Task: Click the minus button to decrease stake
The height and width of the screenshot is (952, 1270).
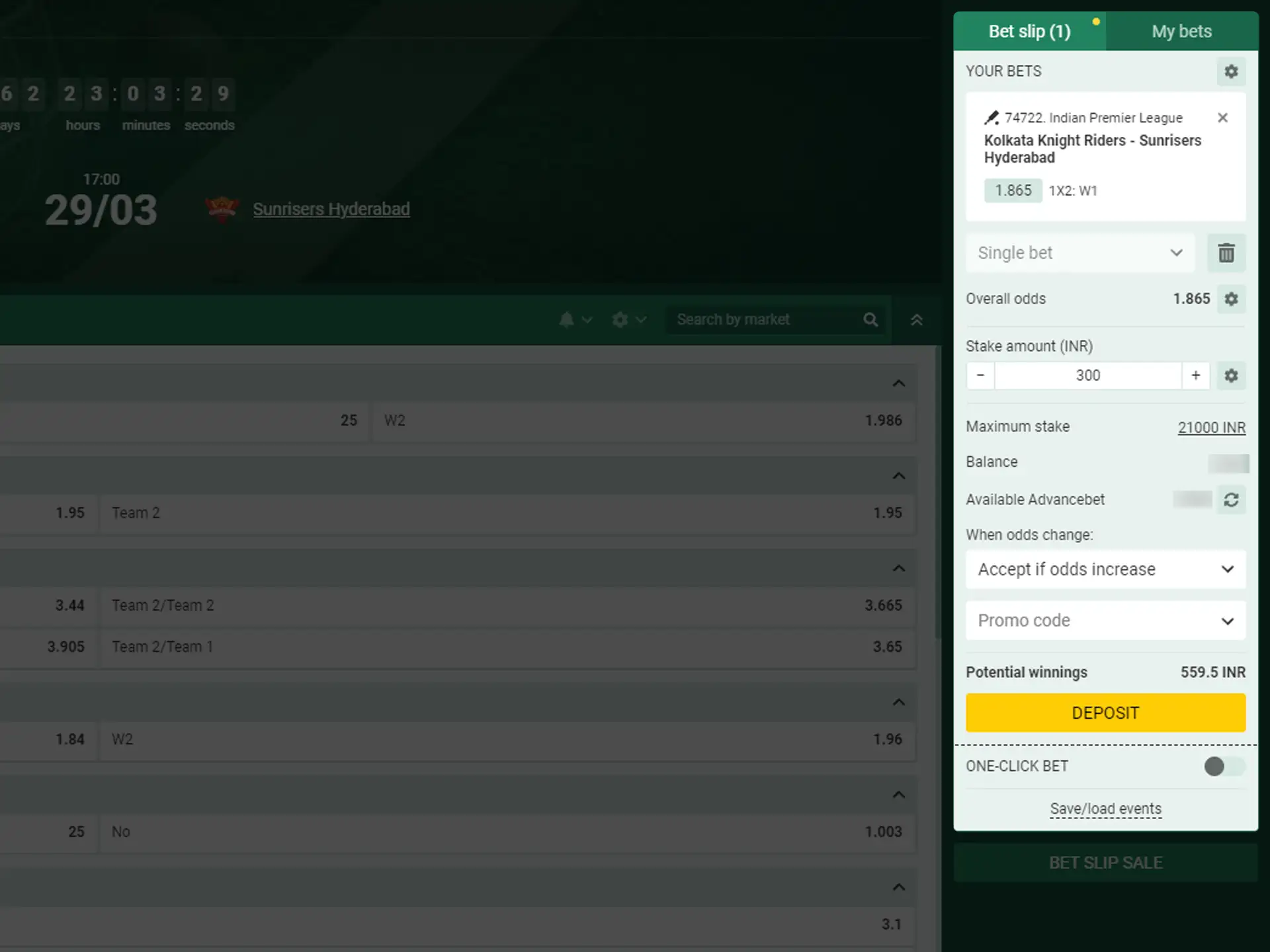Action: [x=980, y=375]
